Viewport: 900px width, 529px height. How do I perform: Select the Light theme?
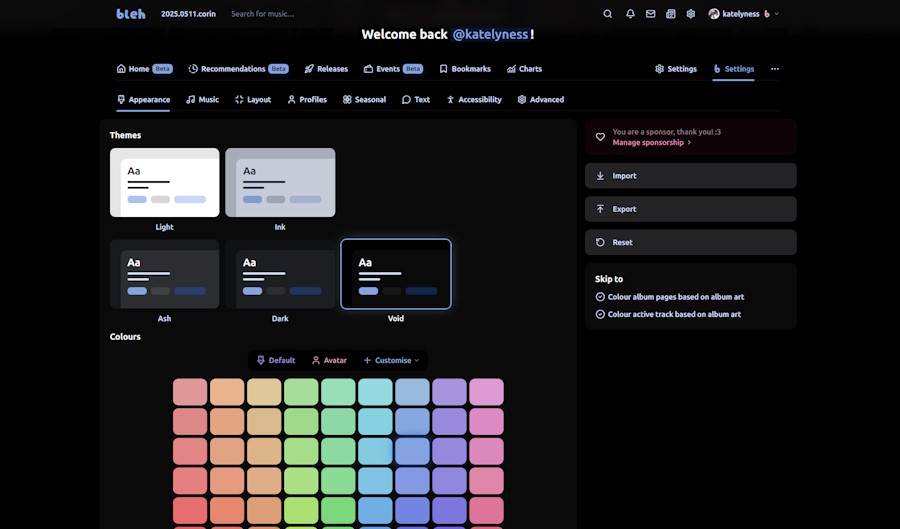click(165, 182)
